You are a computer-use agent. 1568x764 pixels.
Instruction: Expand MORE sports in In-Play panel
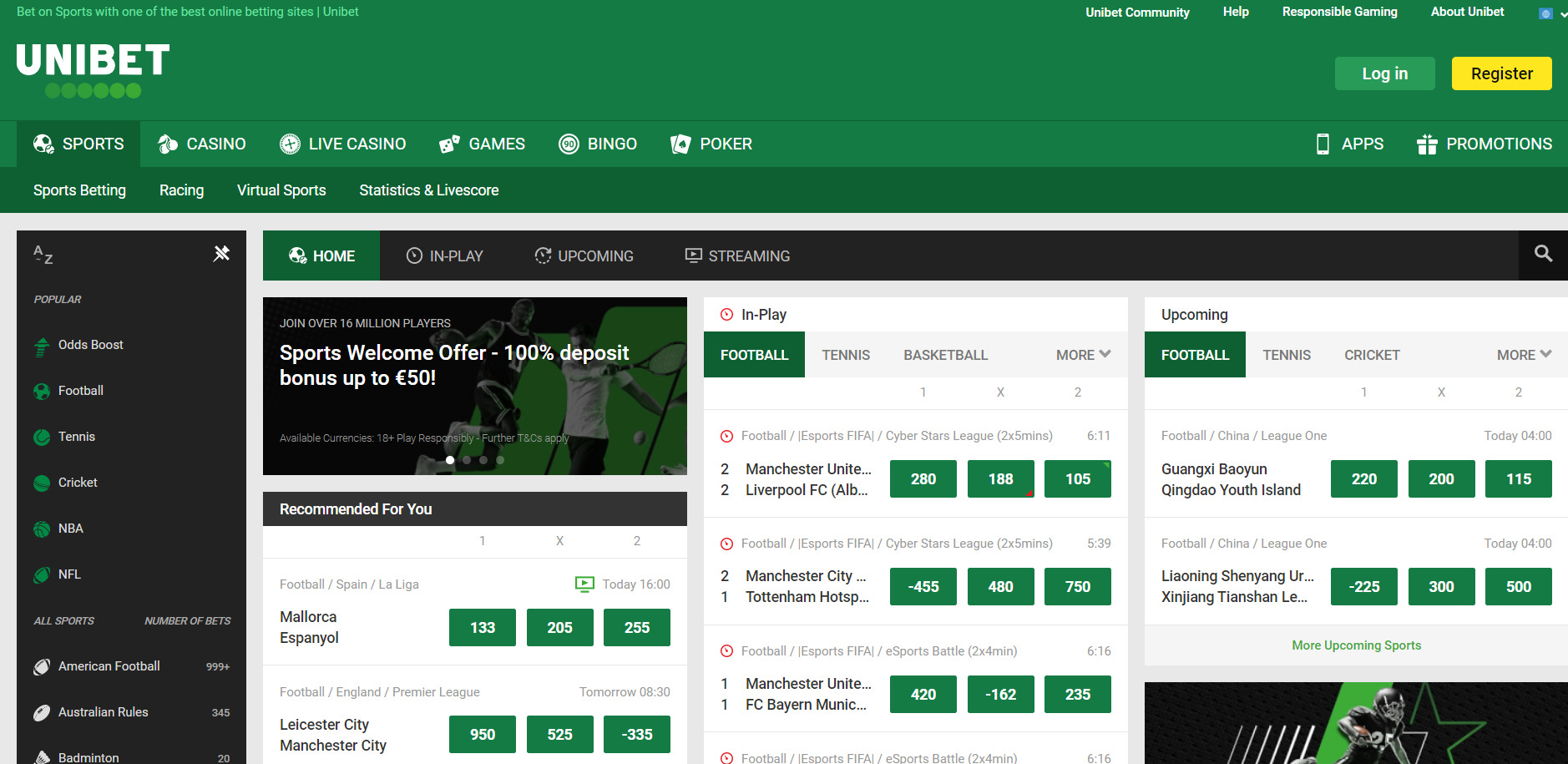pyautogui.click(x=1083, y=355)
